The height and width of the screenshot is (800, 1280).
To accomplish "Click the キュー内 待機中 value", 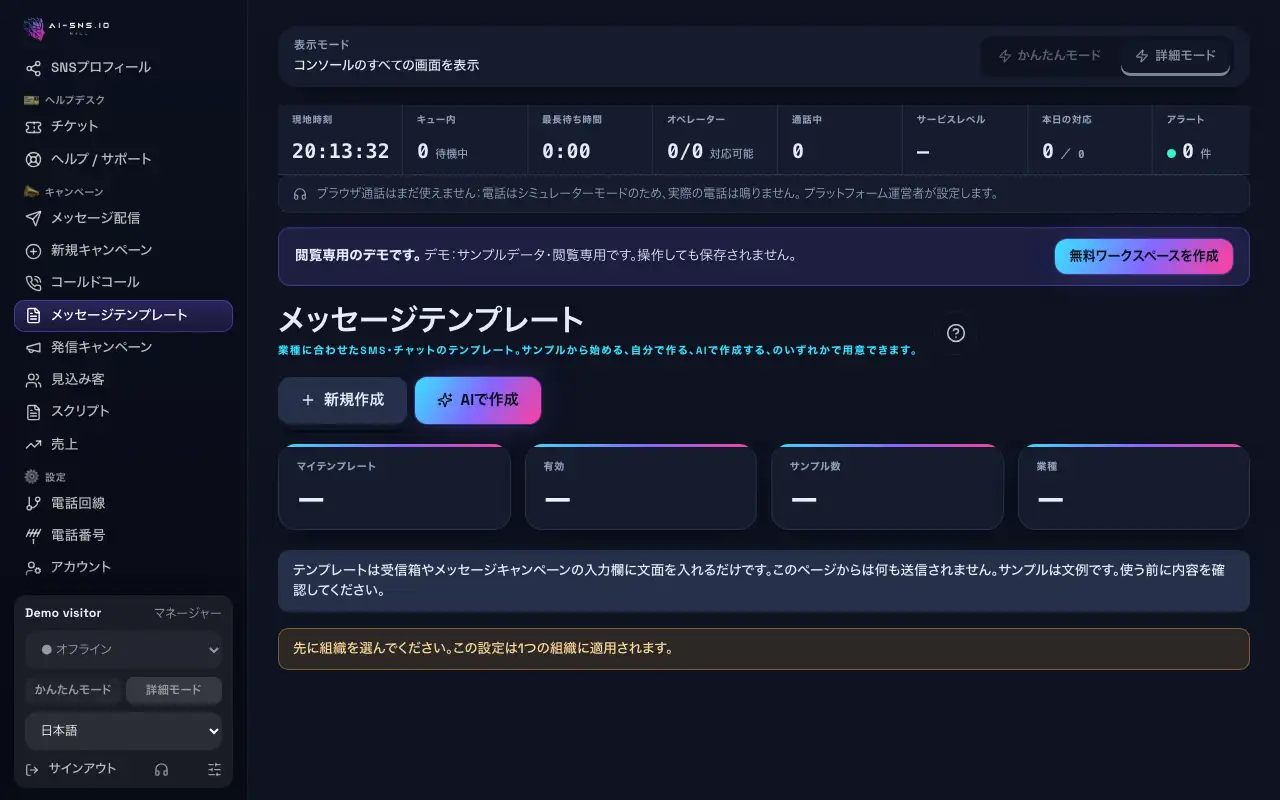I will tap(442, 152).
